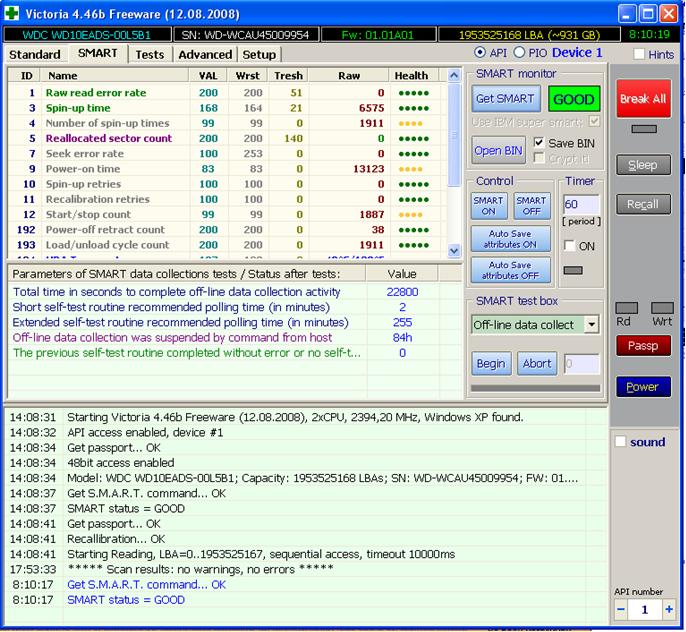Image resolution: width=686 pixels, height=632 pixels.
Task: Click the Value column header
Action: click(x=402, y=274)
